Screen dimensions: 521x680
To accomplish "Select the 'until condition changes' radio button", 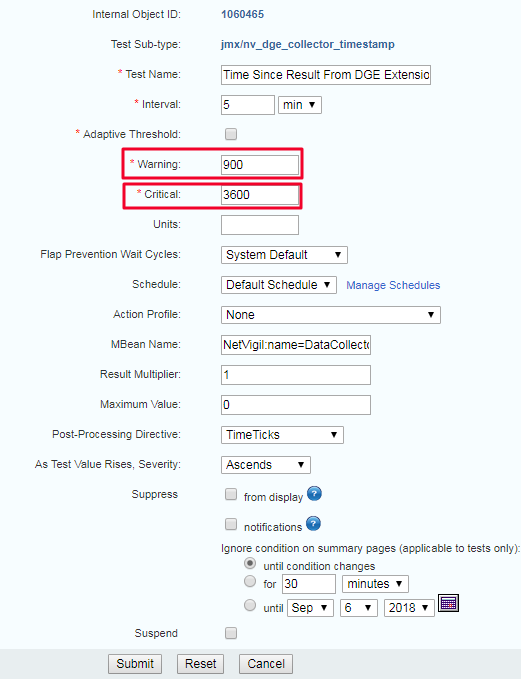I will 250,563.
